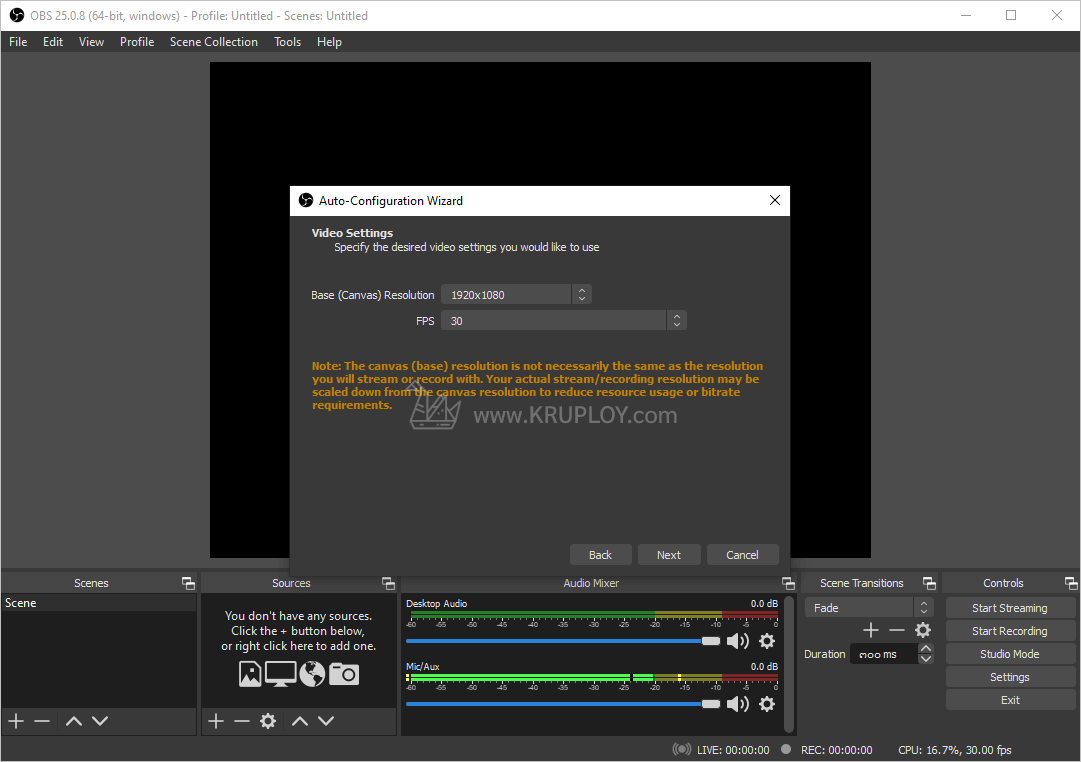
Task: Remove scene transition with minus icon
Action: click(896, 630)
